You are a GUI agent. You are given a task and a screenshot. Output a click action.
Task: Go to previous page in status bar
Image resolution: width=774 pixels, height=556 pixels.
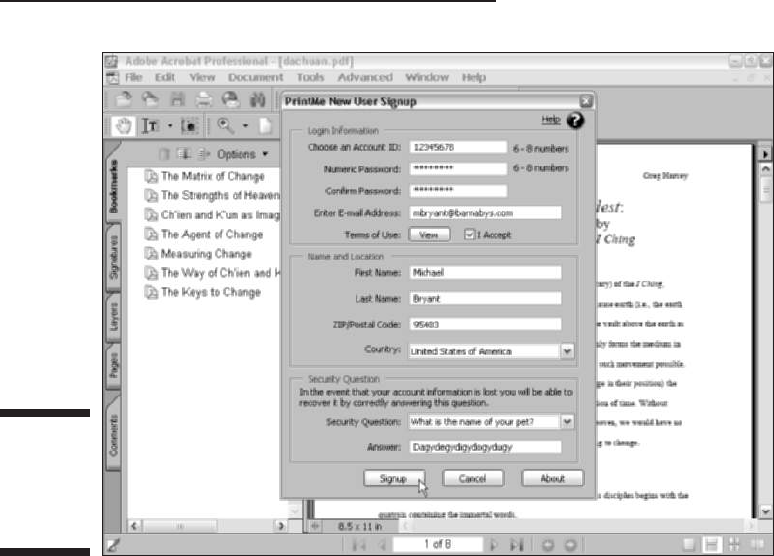click(381, 545)
